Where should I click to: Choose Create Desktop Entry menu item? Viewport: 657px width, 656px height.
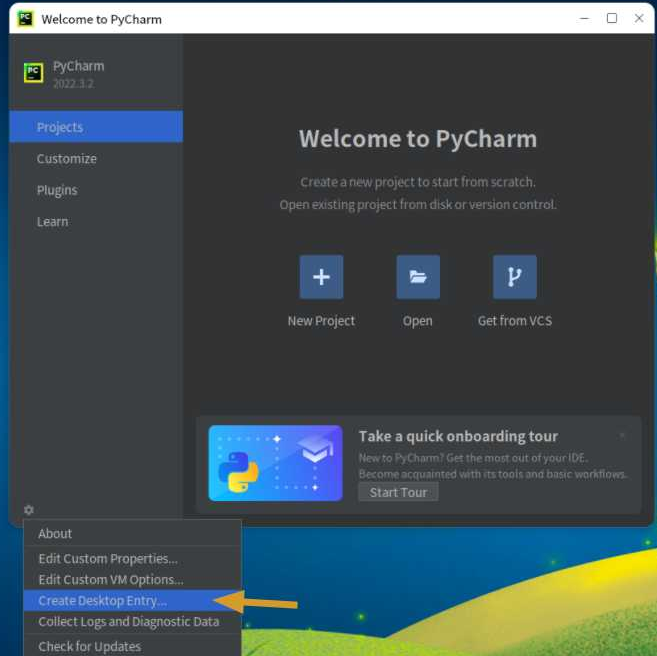132,601
